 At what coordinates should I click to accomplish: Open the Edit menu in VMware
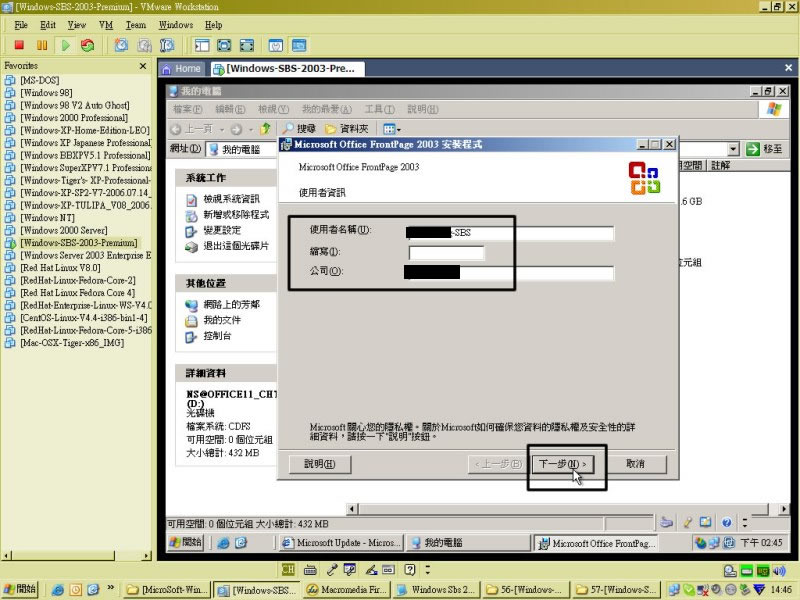(48, 25)
